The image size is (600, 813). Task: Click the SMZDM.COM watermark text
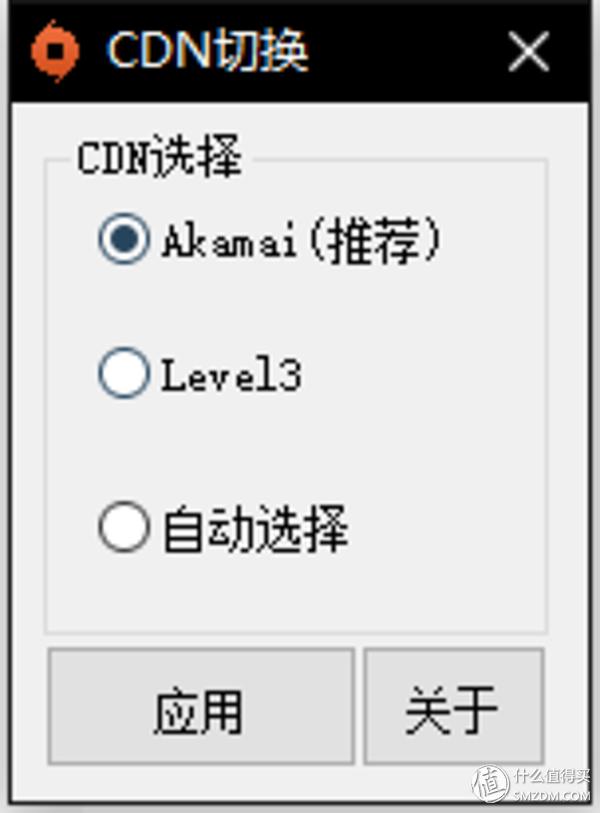(x=552, y=796)
